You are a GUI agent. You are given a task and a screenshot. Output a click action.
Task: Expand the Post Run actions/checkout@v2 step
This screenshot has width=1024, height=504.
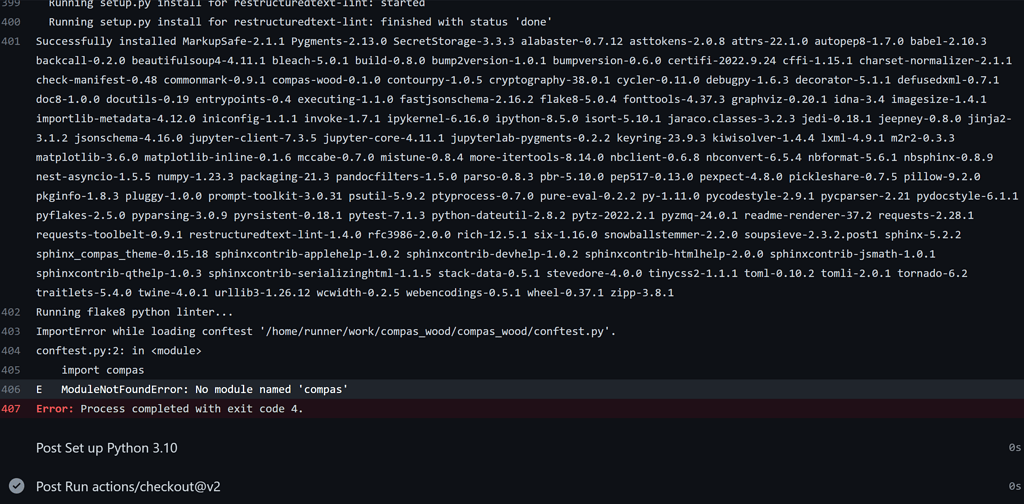click(x=128, y=486)
